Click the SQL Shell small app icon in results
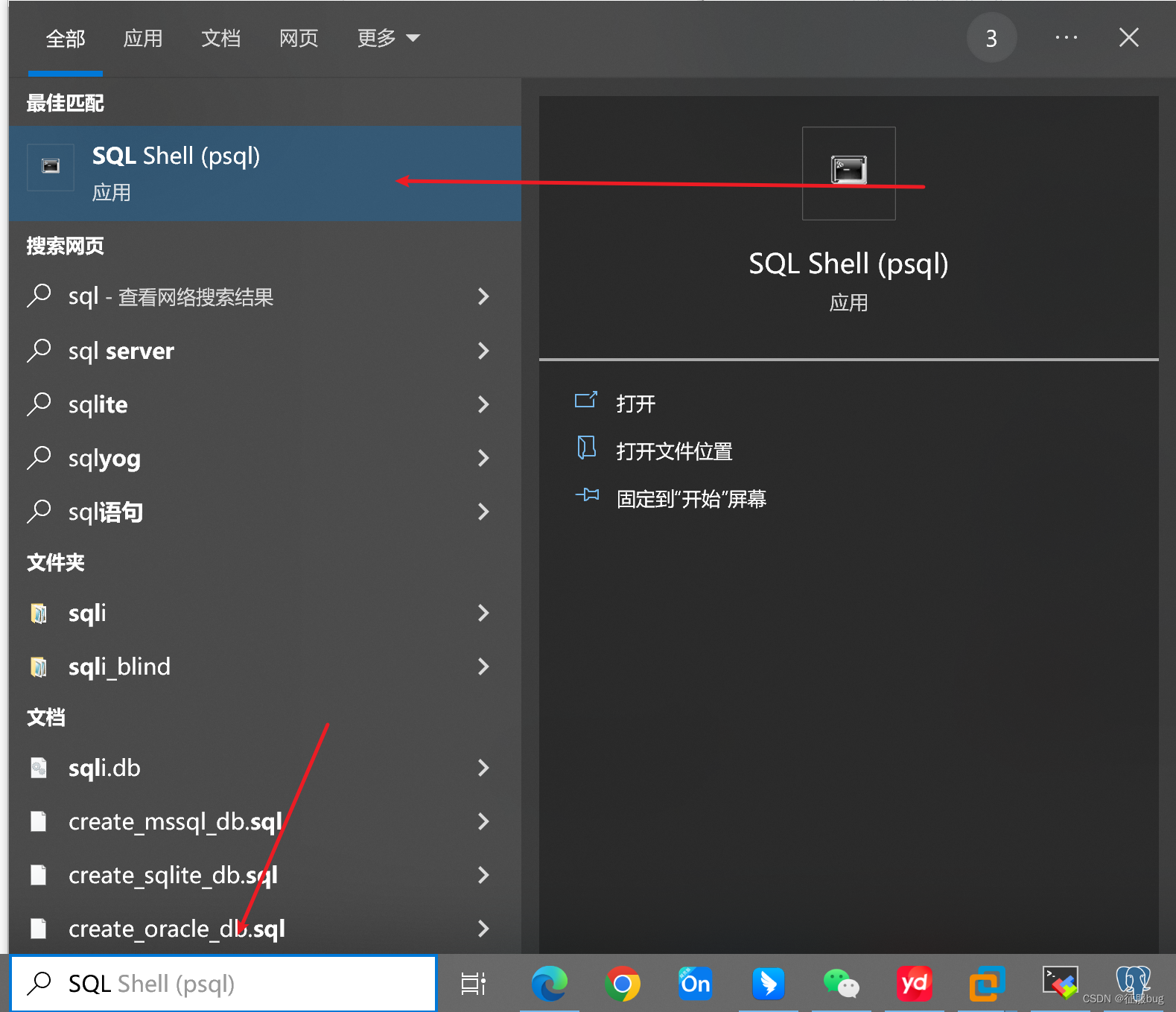Viewport: 1176px width, 1012px height. click(51, 166)
